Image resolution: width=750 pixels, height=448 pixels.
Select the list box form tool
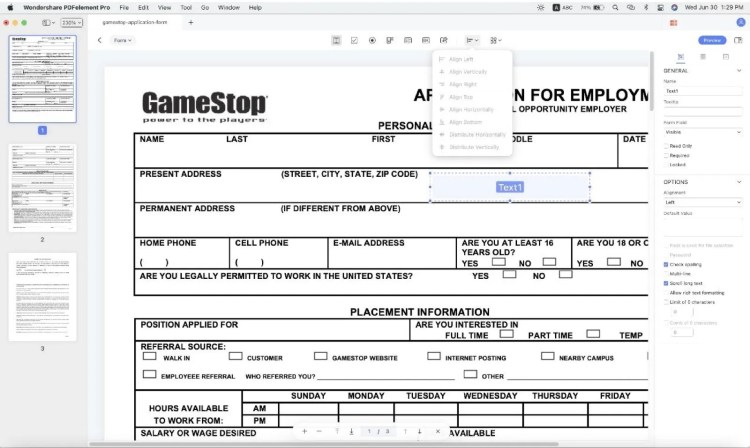coord(408,41)
